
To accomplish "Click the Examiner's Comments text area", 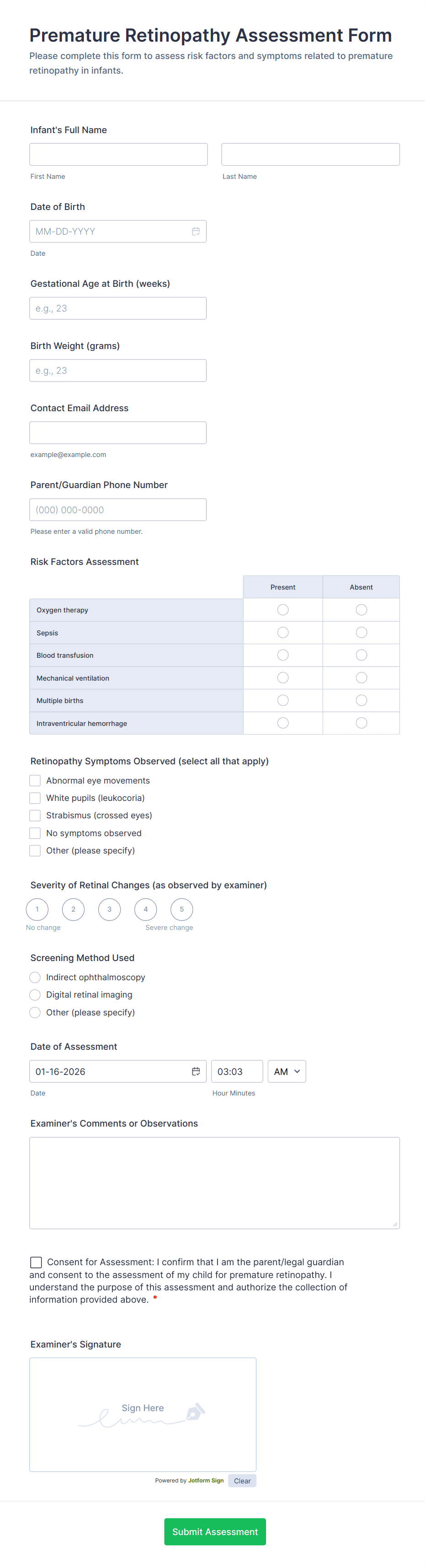I will click(x=214, y=1181).
